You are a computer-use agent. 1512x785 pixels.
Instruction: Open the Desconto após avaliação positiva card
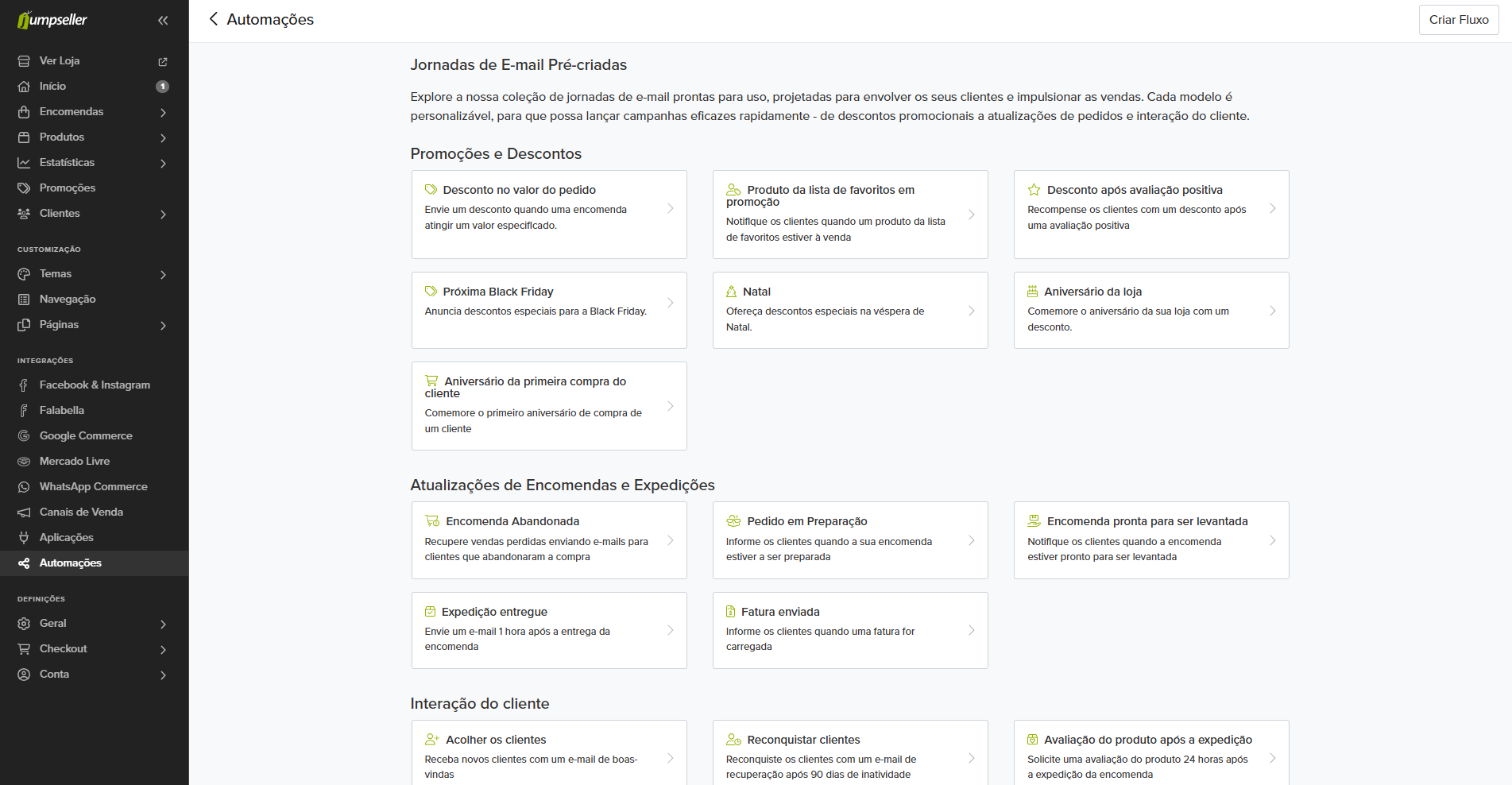(1150, 215)
